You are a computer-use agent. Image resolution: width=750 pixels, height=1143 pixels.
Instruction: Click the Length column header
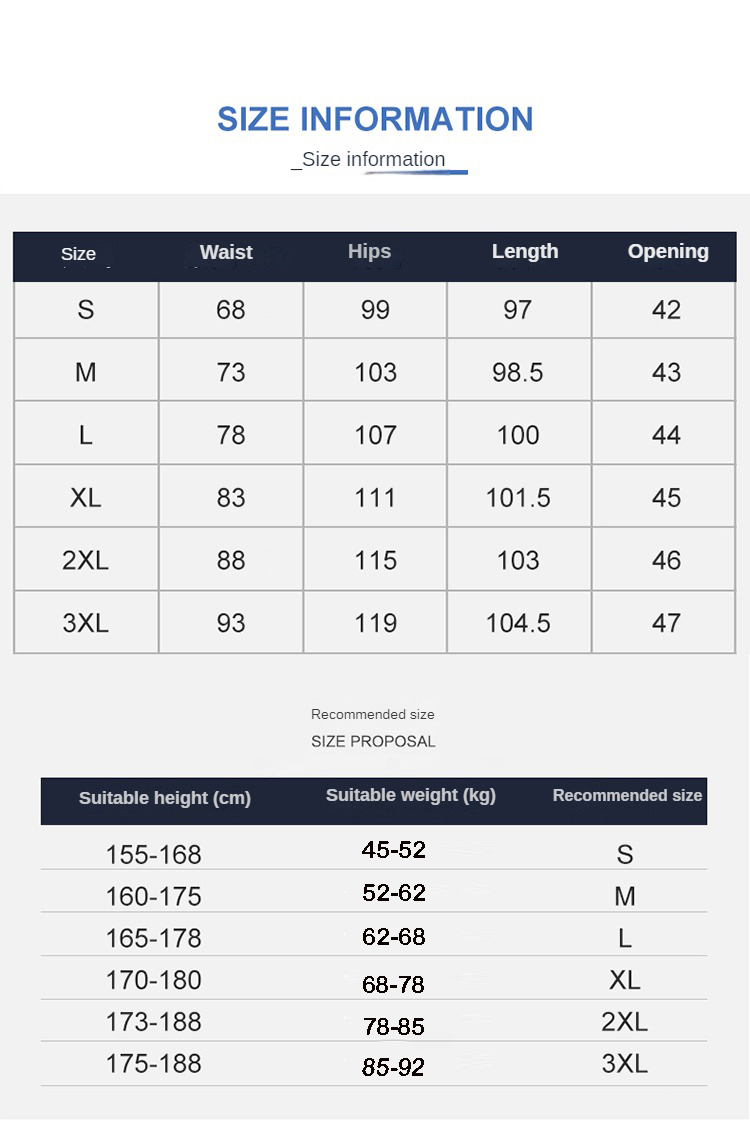click(x=525, y=251)
